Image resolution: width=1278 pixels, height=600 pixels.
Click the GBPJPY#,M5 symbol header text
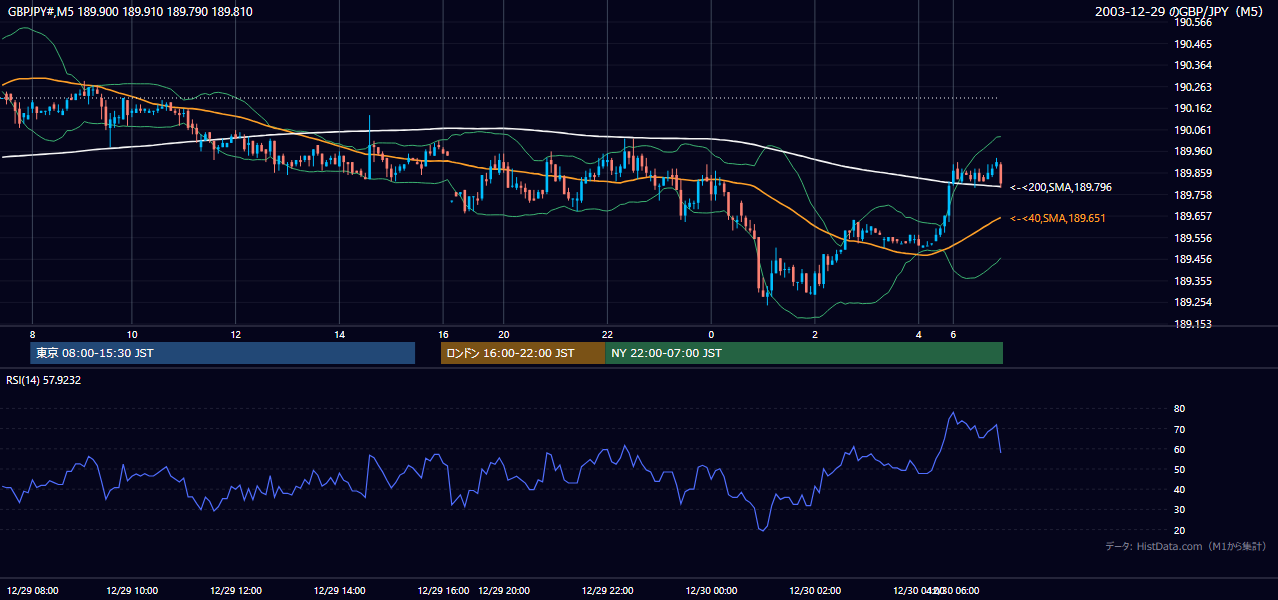pyautogui.click(x=42, y=11)
